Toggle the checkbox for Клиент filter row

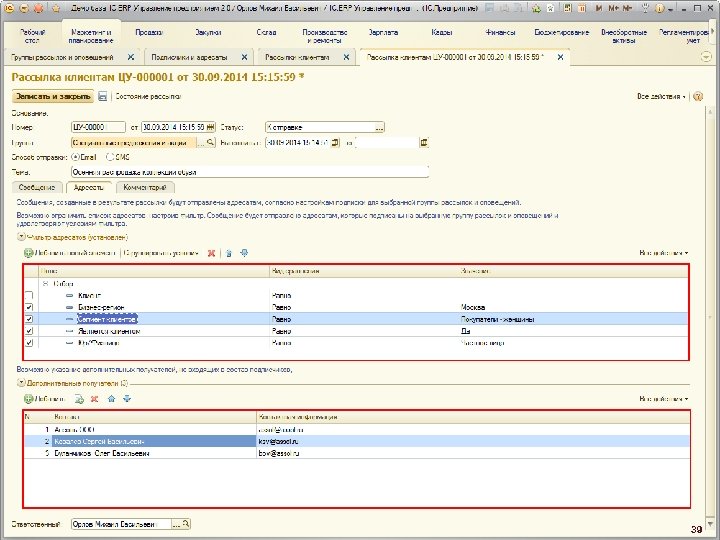click(x=28, y=296)
